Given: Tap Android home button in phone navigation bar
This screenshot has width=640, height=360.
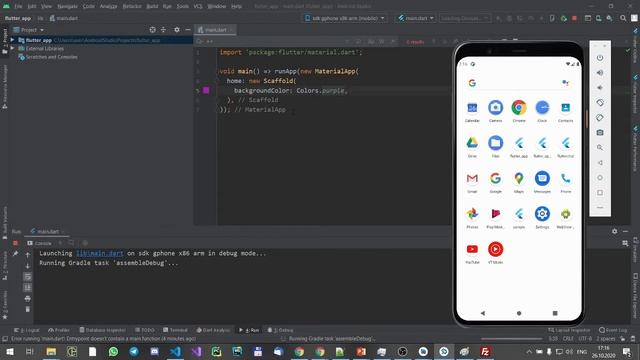Looking at the screenshot, I should tap(519, 313).
